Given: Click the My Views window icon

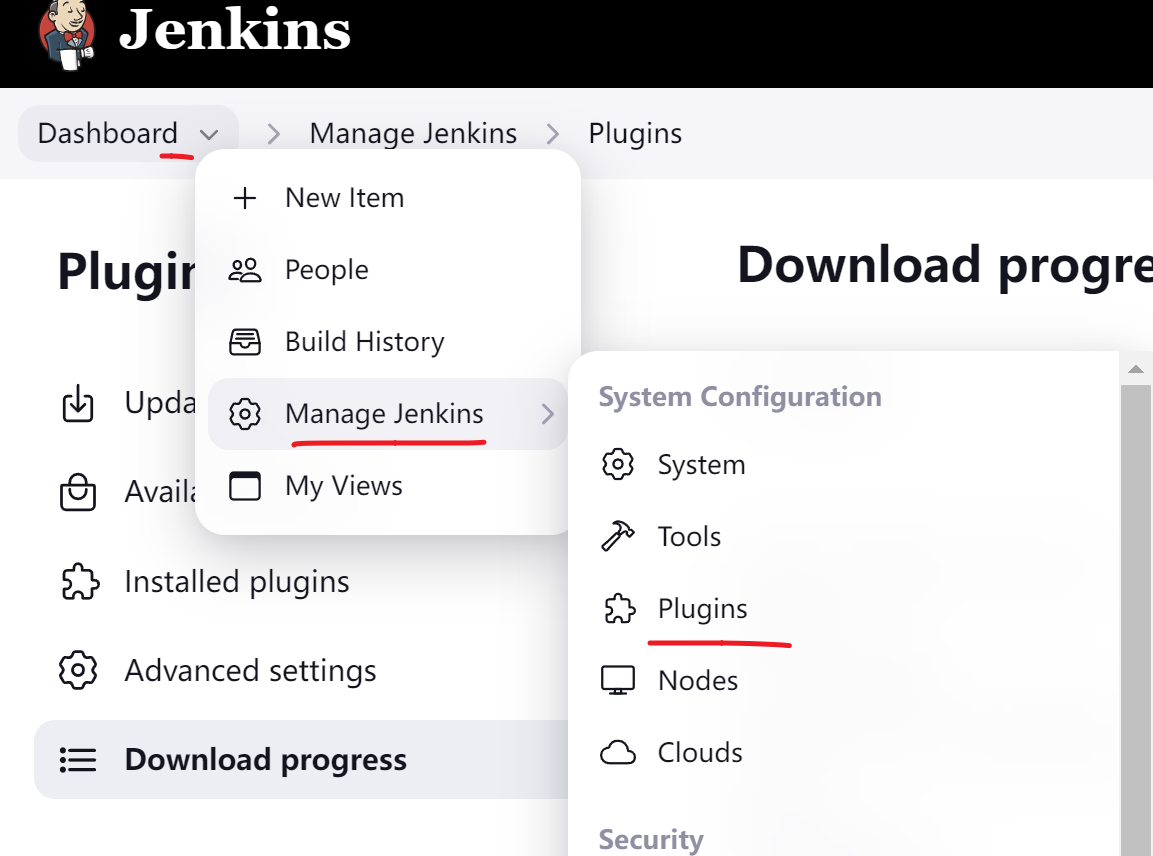Looking at the screenshot, I should 244,486.
